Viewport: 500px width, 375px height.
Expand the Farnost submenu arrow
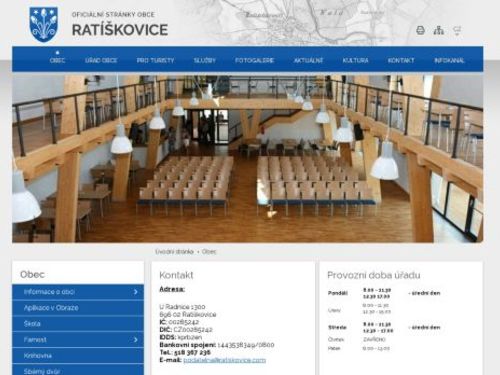[x=136, y=340]
